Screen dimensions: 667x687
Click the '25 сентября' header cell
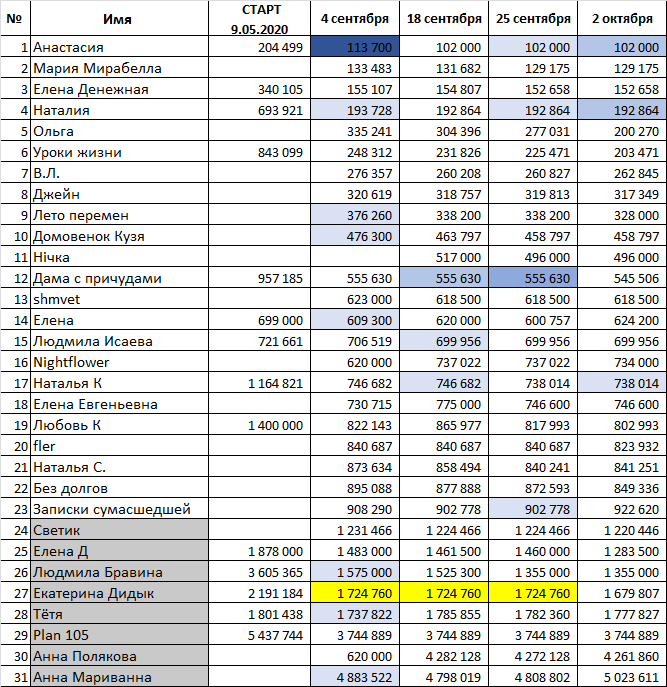point(533,18)
